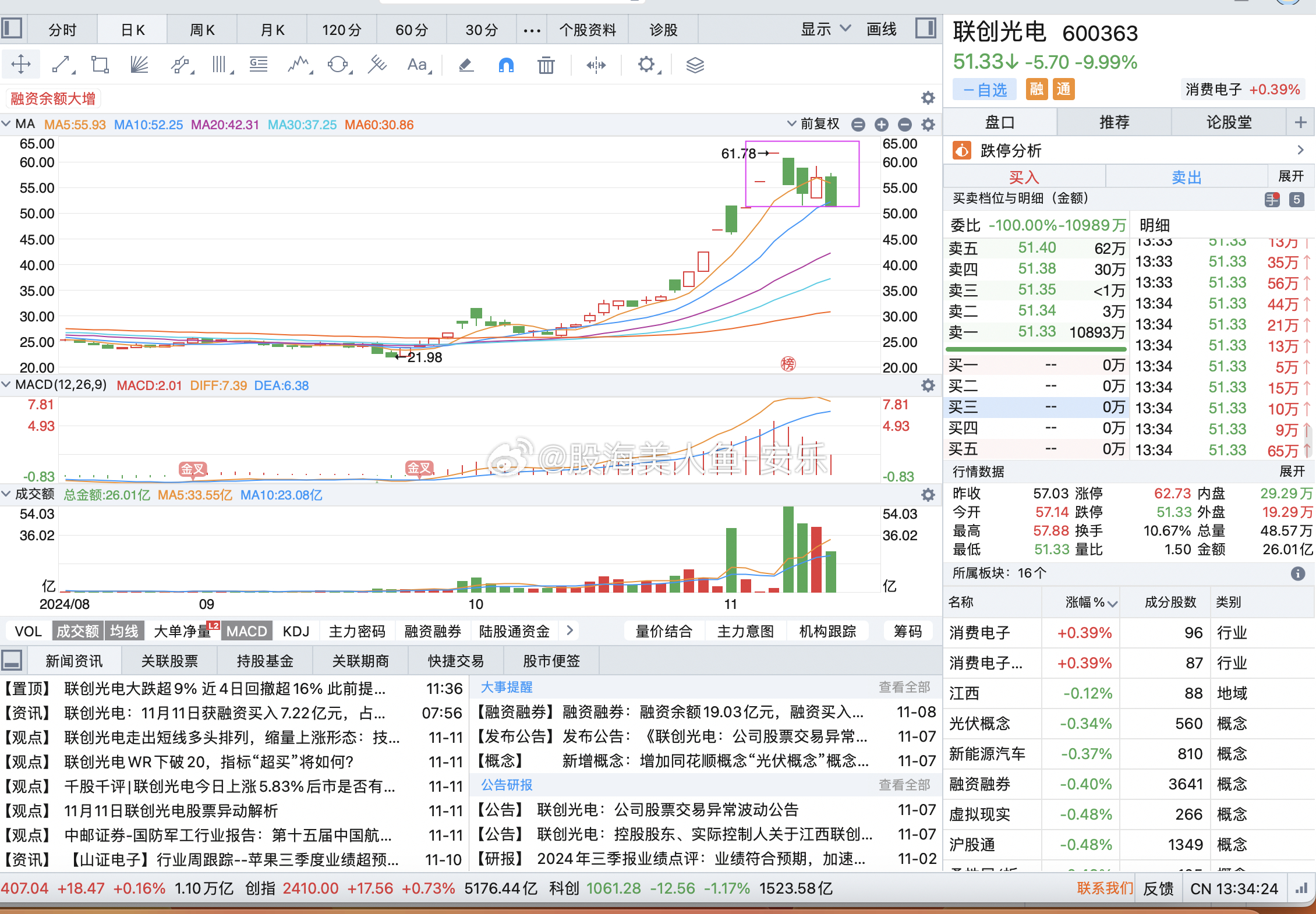Screen dimensions: 1316x914
Task: Toggle the 5-level depth button
Action: tap(1296, 200)
